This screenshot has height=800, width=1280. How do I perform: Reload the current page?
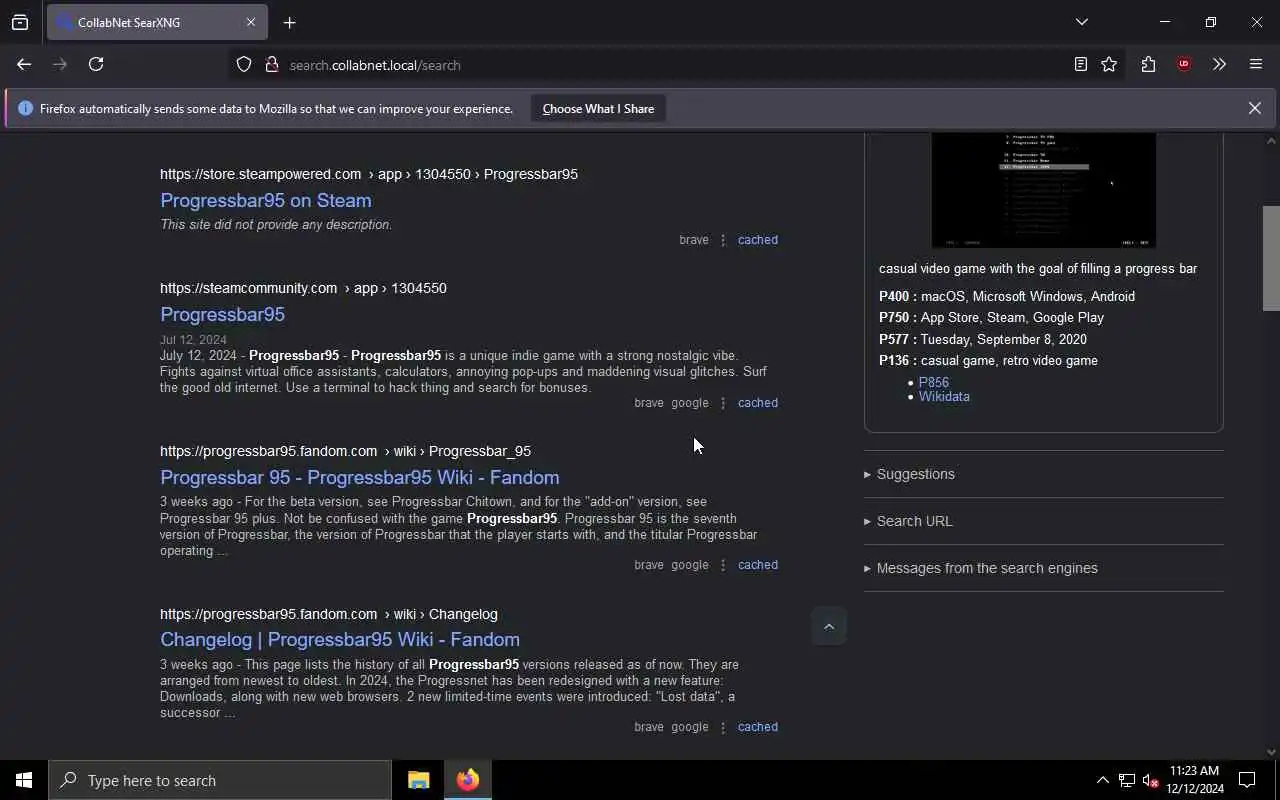coord(96,64)
